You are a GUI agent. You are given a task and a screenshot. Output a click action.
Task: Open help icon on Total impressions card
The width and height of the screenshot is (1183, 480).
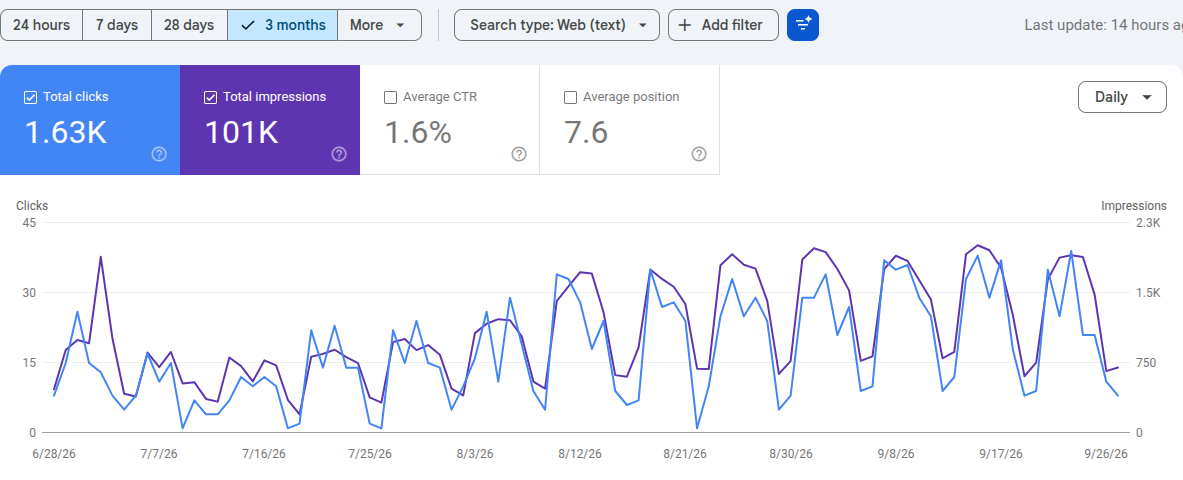[x=339, y=154]
